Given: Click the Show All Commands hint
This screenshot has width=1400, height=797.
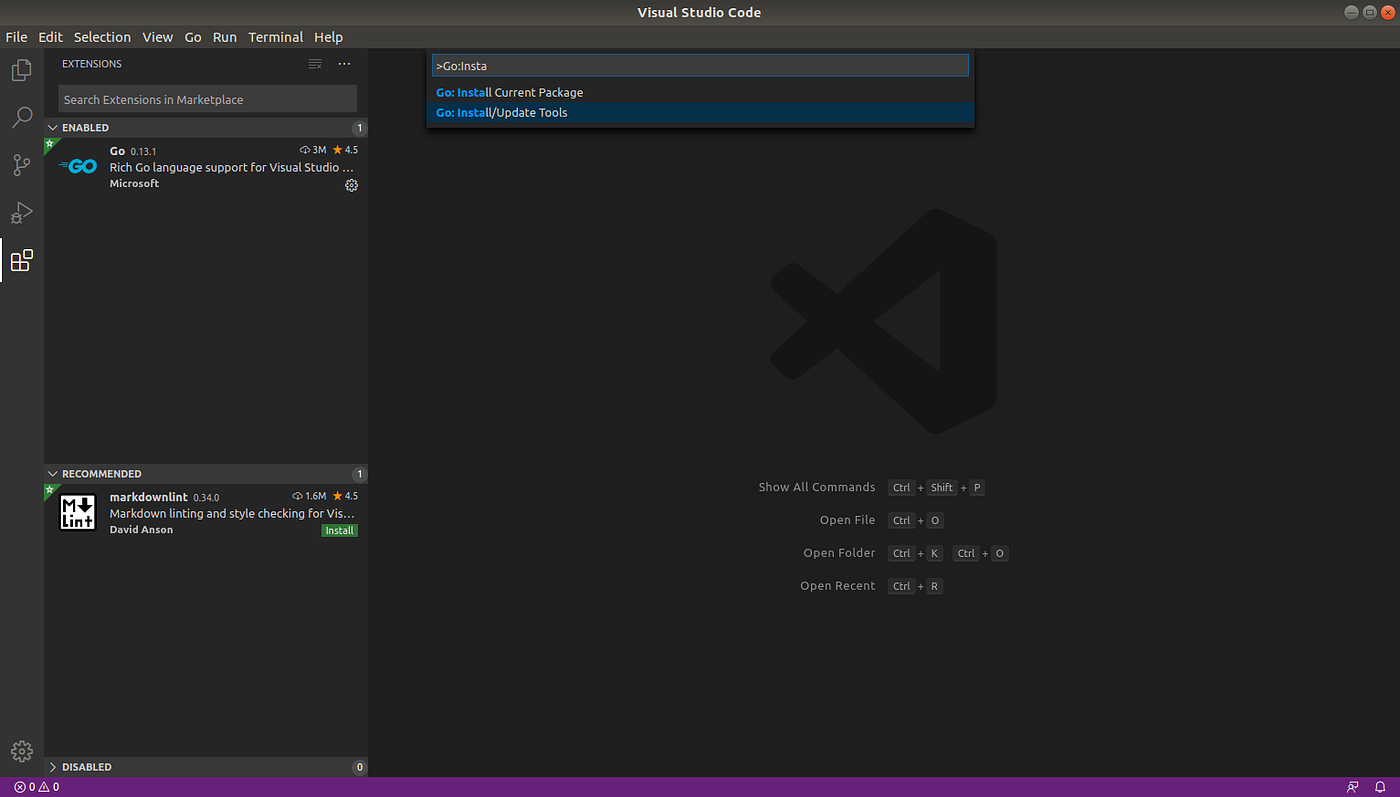Looking at the screenshot, I should click(816, 487).
